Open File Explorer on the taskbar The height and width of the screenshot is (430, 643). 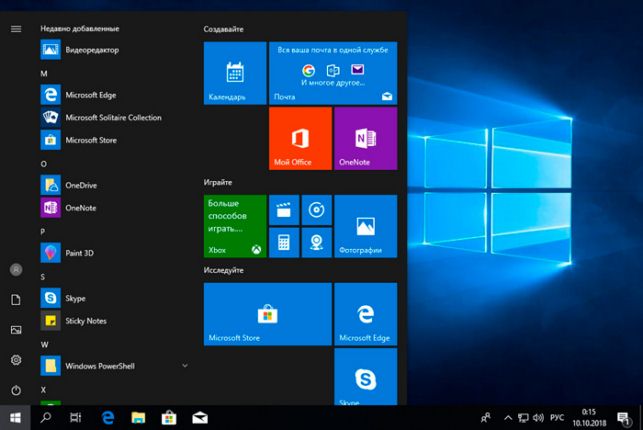(x=138, y=418)
